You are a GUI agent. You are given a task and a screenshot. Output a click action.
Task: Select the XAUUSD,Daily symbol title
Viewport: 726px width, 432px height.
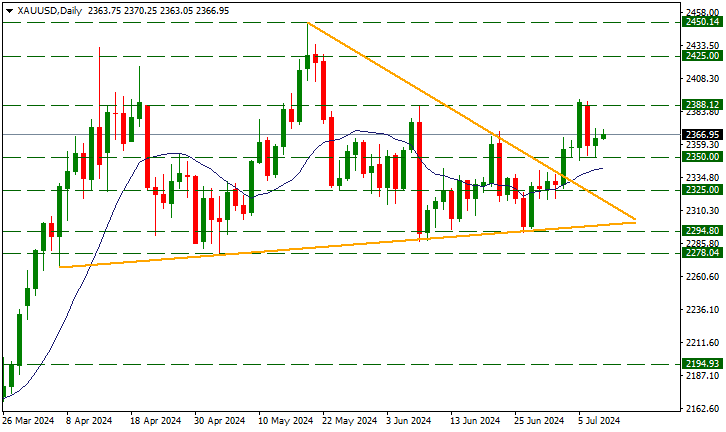pos(50,11)
